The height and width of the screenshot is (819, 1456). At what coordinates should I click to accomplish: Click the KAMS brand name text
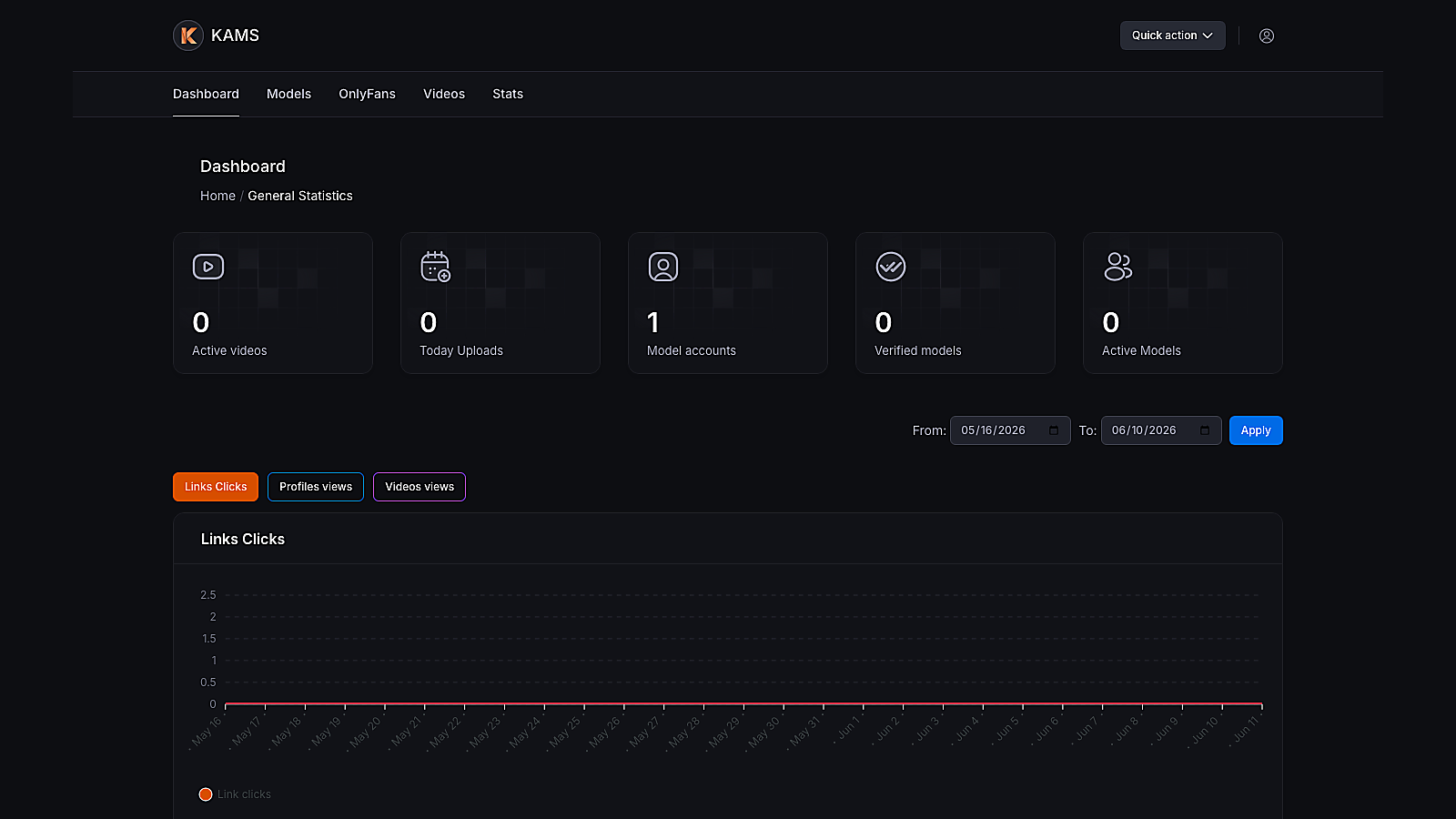(x=235, y=35)
